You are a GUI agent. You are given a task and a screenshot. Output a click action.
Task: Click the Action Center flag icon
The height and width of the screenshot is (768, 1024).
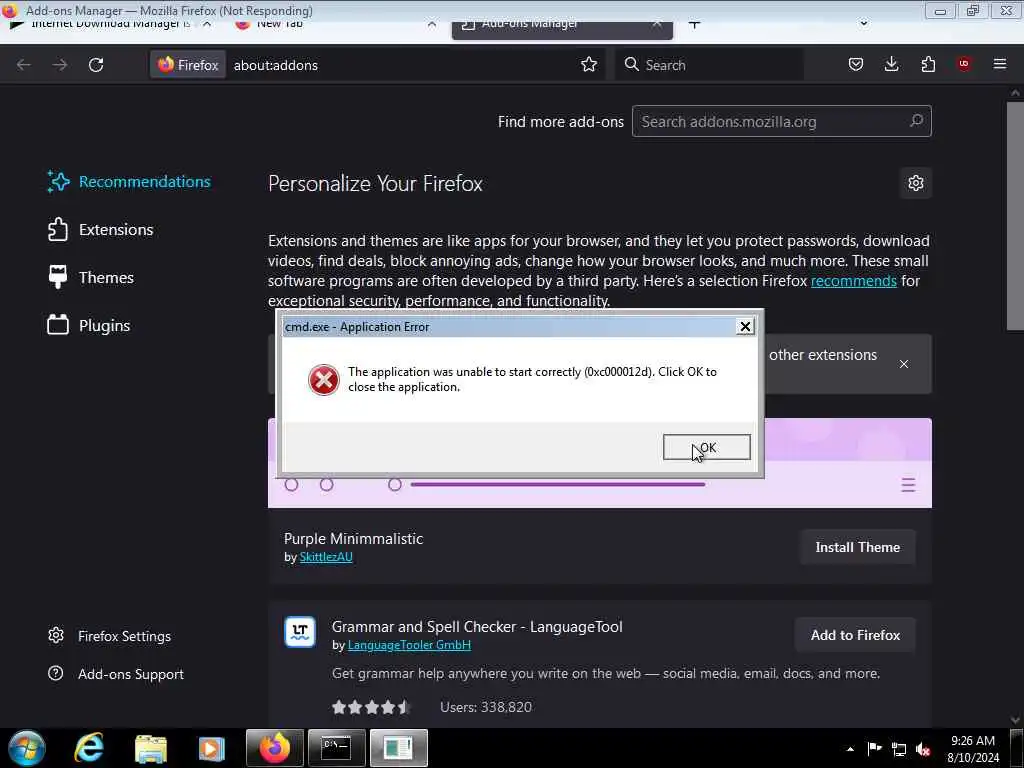click(x=874, y=748)
